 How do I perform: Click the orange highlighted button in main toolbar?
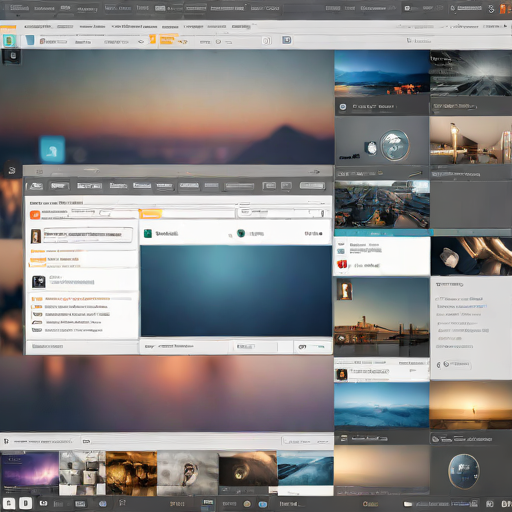167,40
